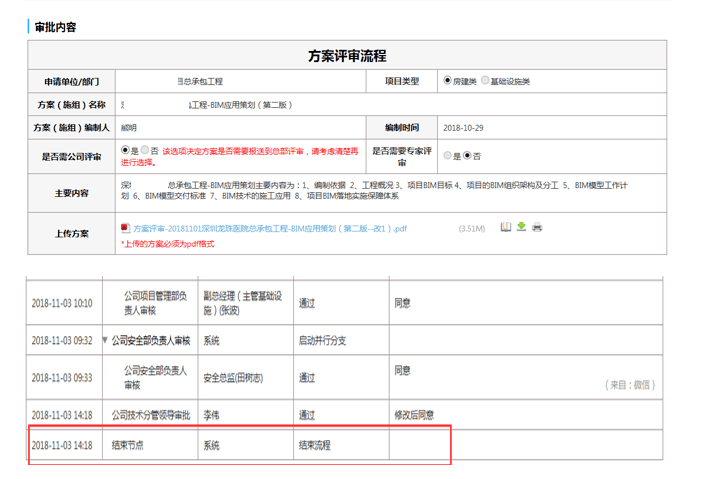The height and width of the screenshot is (479, 711).
Task: Click the 结束节点 node cell
Action: (150, 445)
